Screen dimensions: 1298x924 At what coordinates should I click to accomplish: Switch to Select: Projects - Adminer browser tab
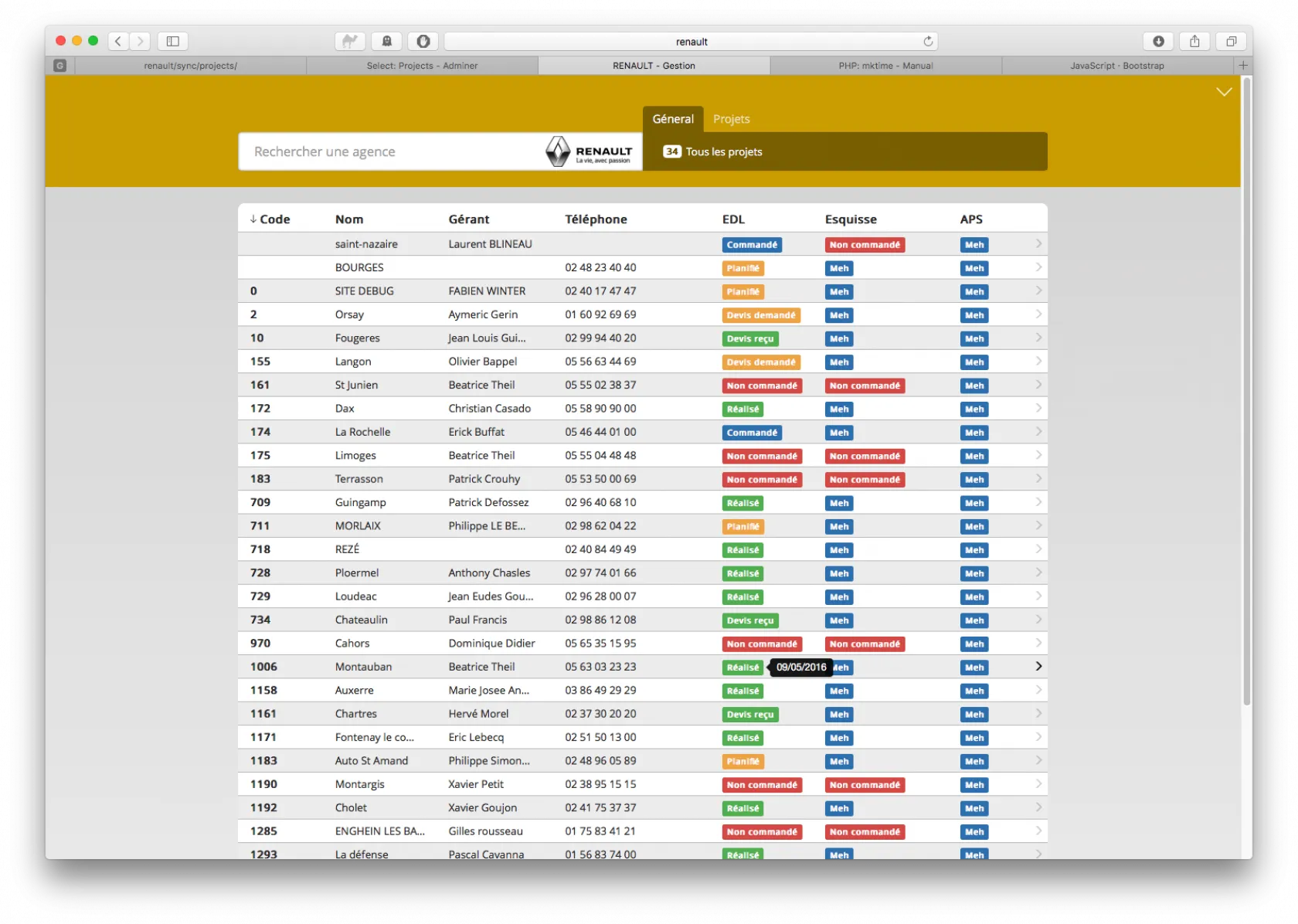click(422, 66)
